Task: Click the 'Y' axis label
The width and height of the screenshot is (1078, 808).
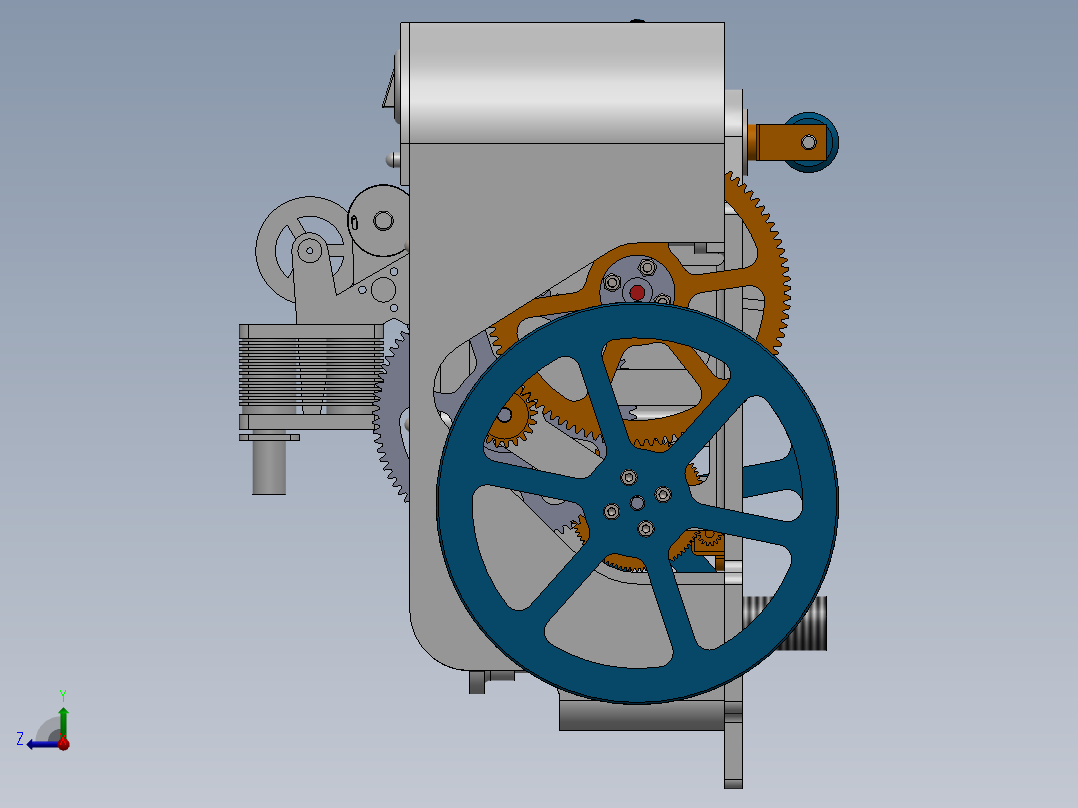Action: tap(63, 695)
